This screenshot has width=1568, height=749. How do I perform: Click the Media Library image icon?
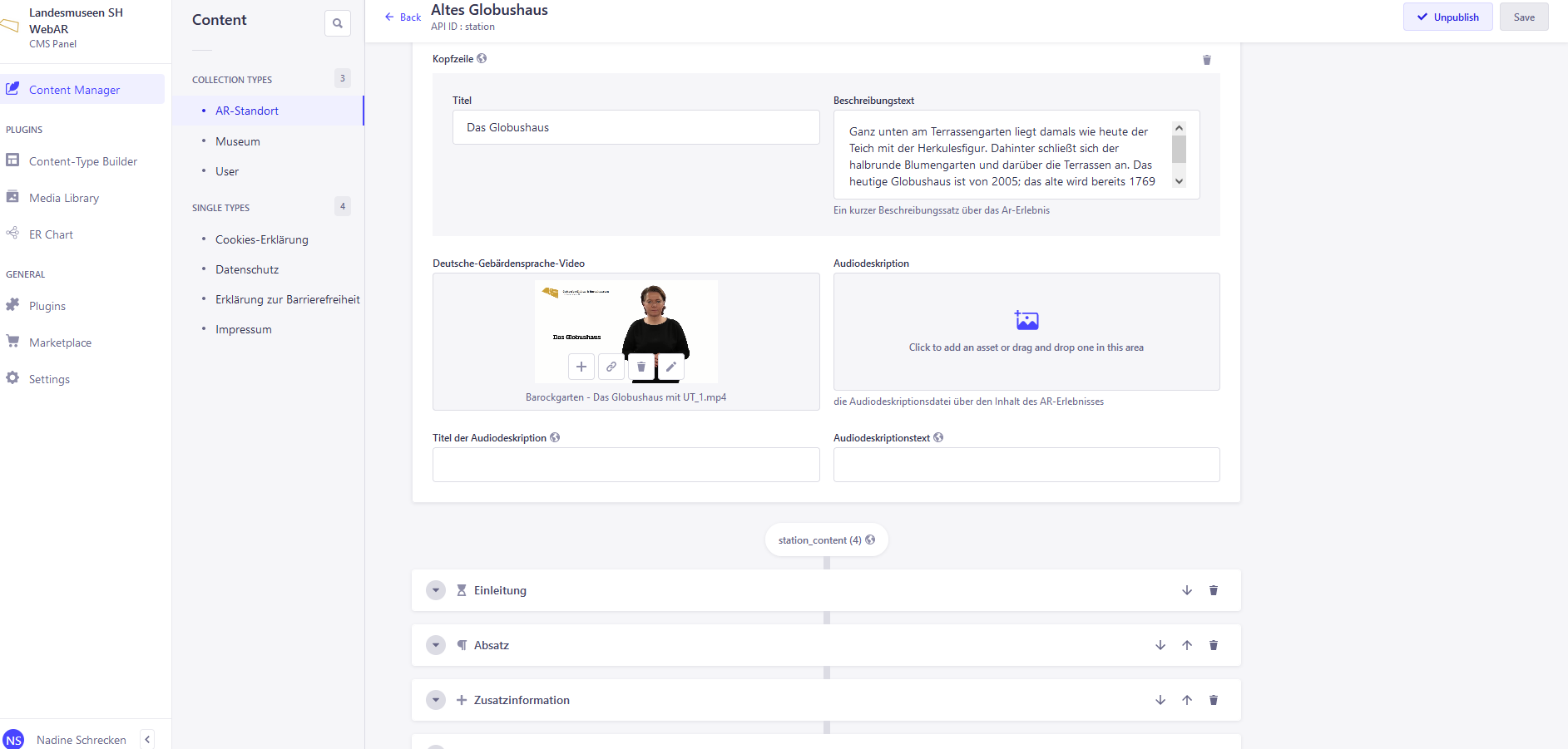tap(12, 196)
